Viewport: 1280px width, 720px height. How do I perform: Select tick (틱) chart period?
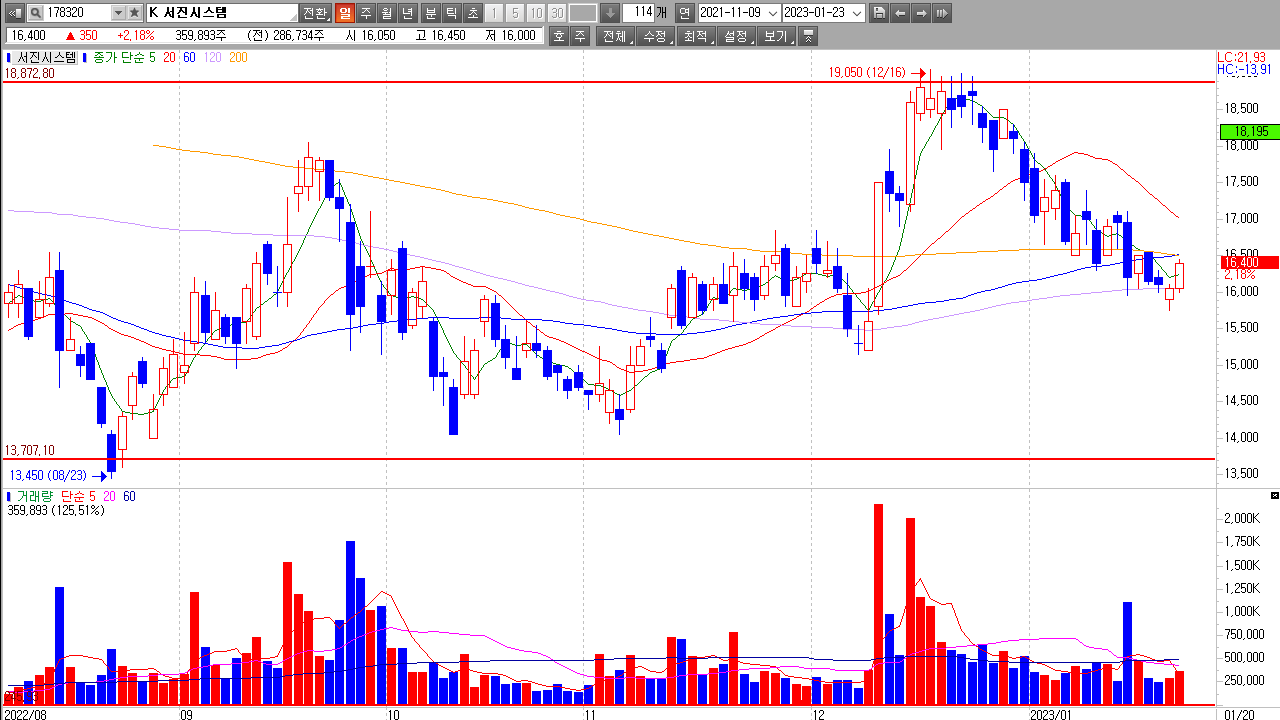pos(450,13)
